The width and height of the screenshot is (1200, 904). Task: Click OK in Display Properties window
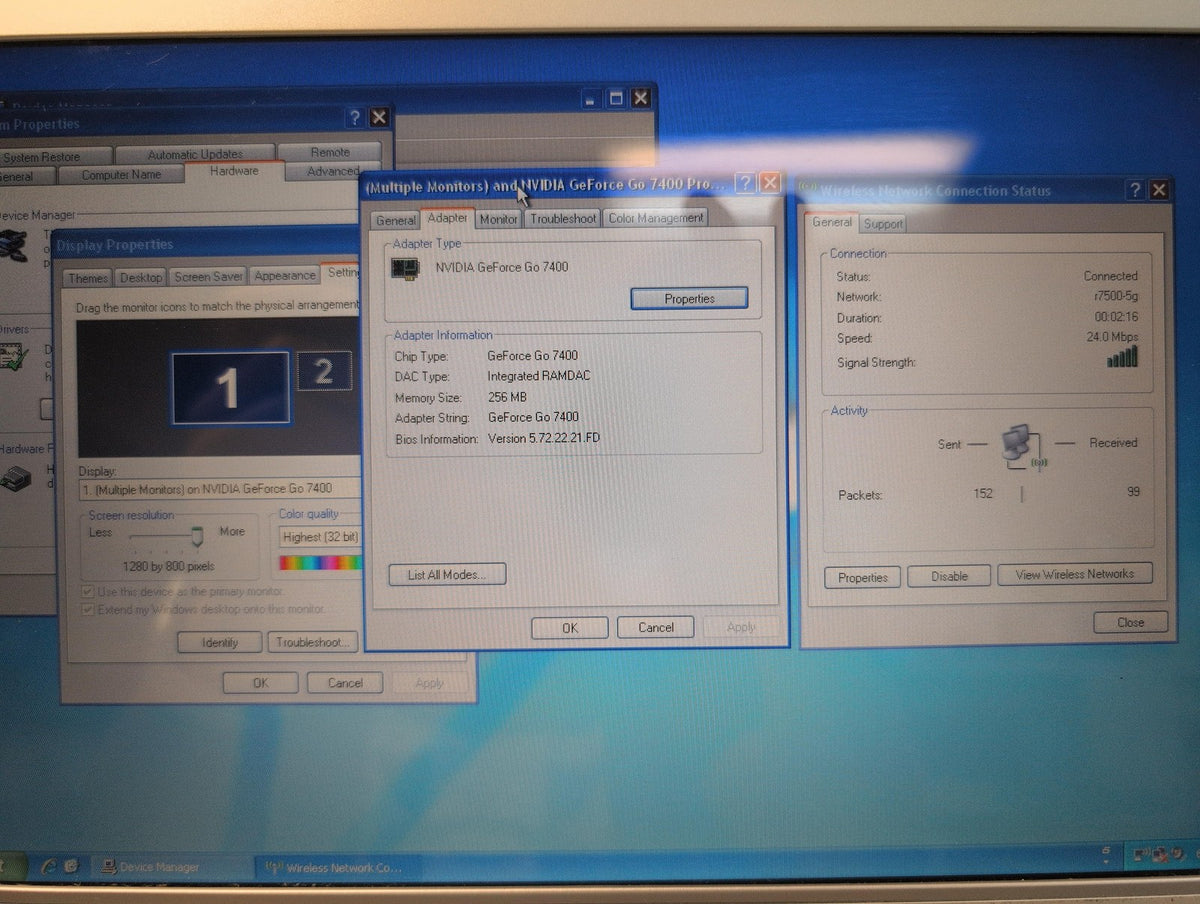(260, 683)
